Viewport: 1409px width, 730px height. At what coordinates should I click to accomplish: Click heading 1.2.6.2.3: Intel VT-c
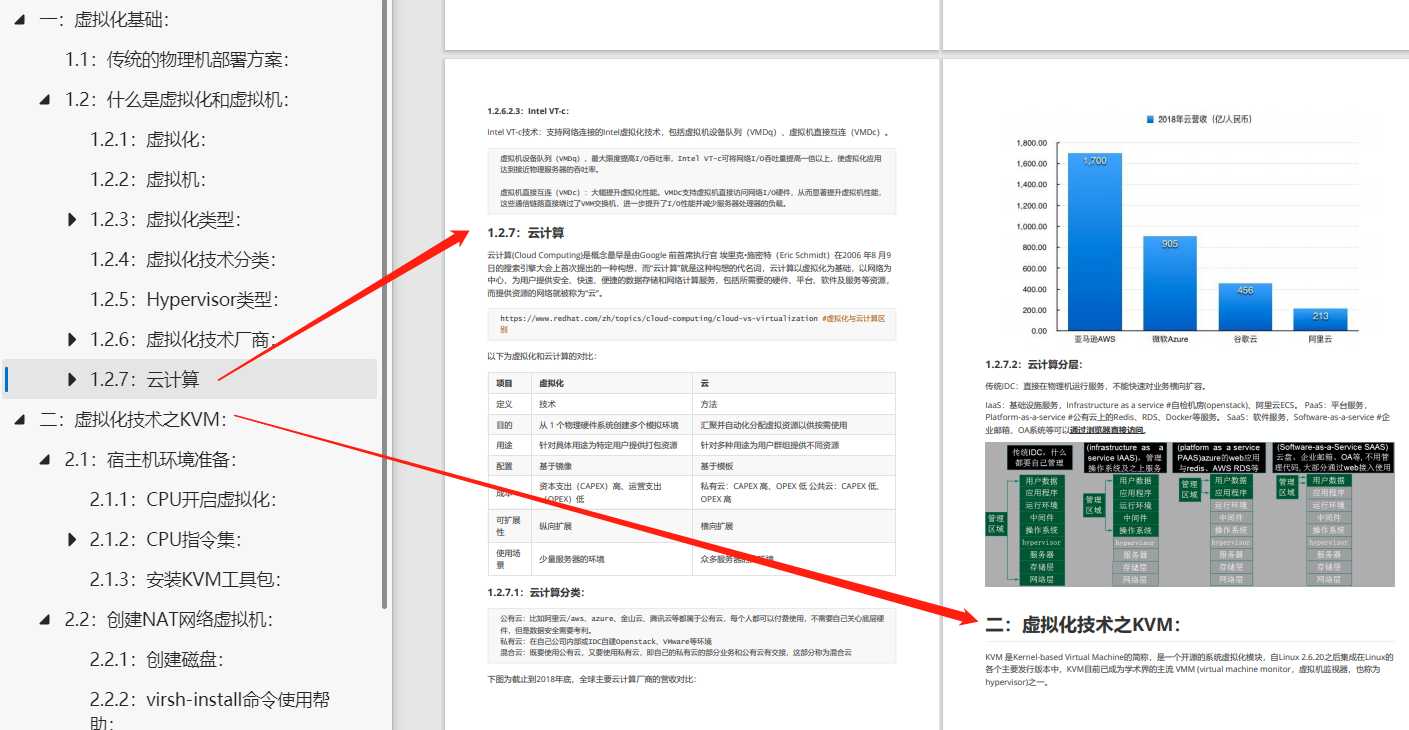(528, 111)
